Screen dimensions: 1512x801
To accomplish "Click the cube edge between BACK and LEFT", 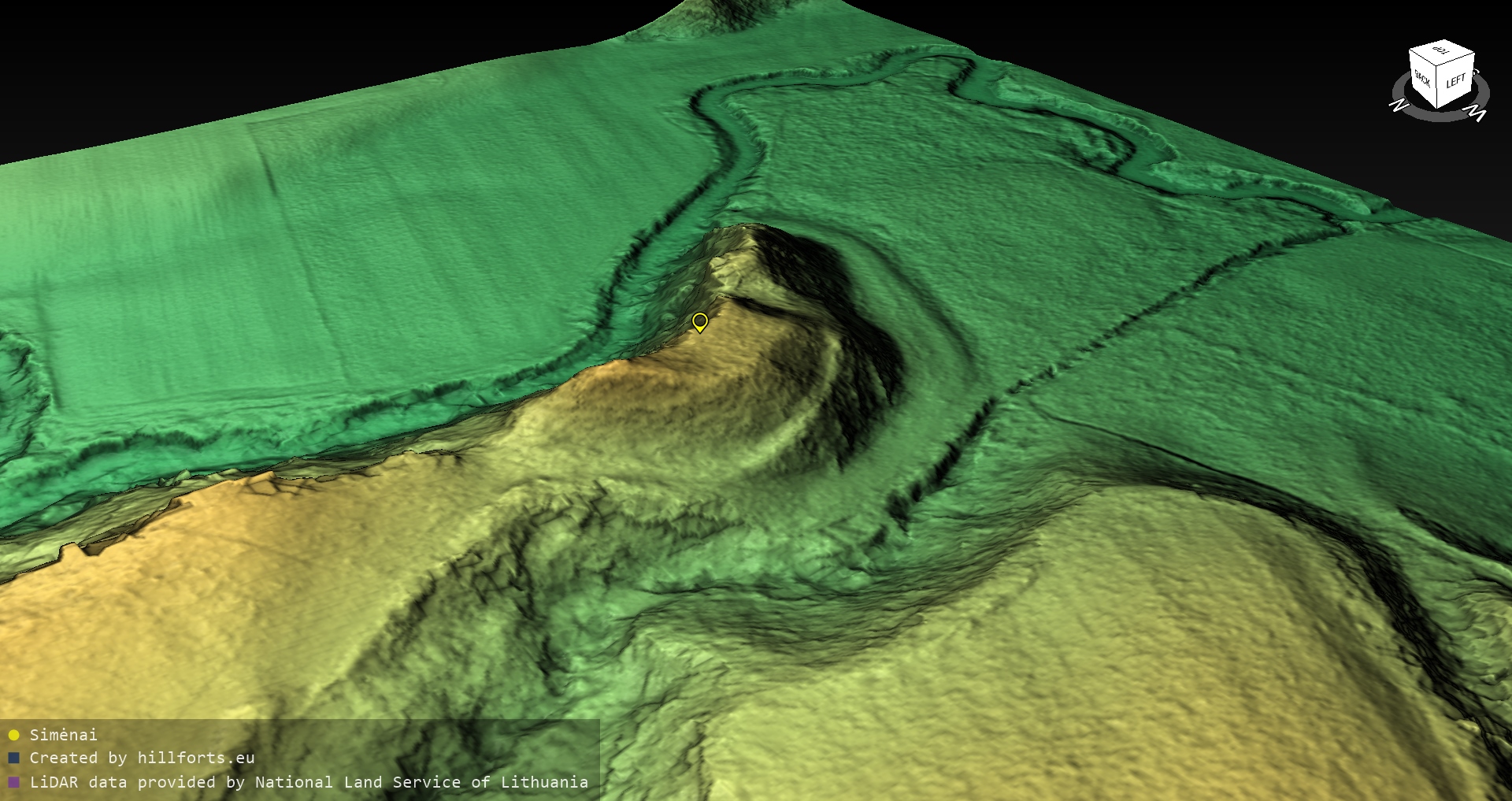I will click(1438, 87).
